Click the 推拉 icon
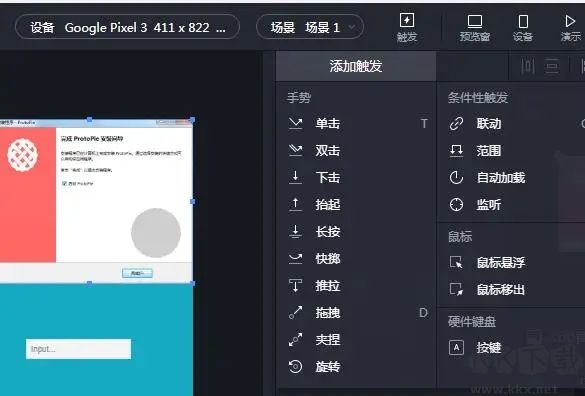 (x=295, y=286)
